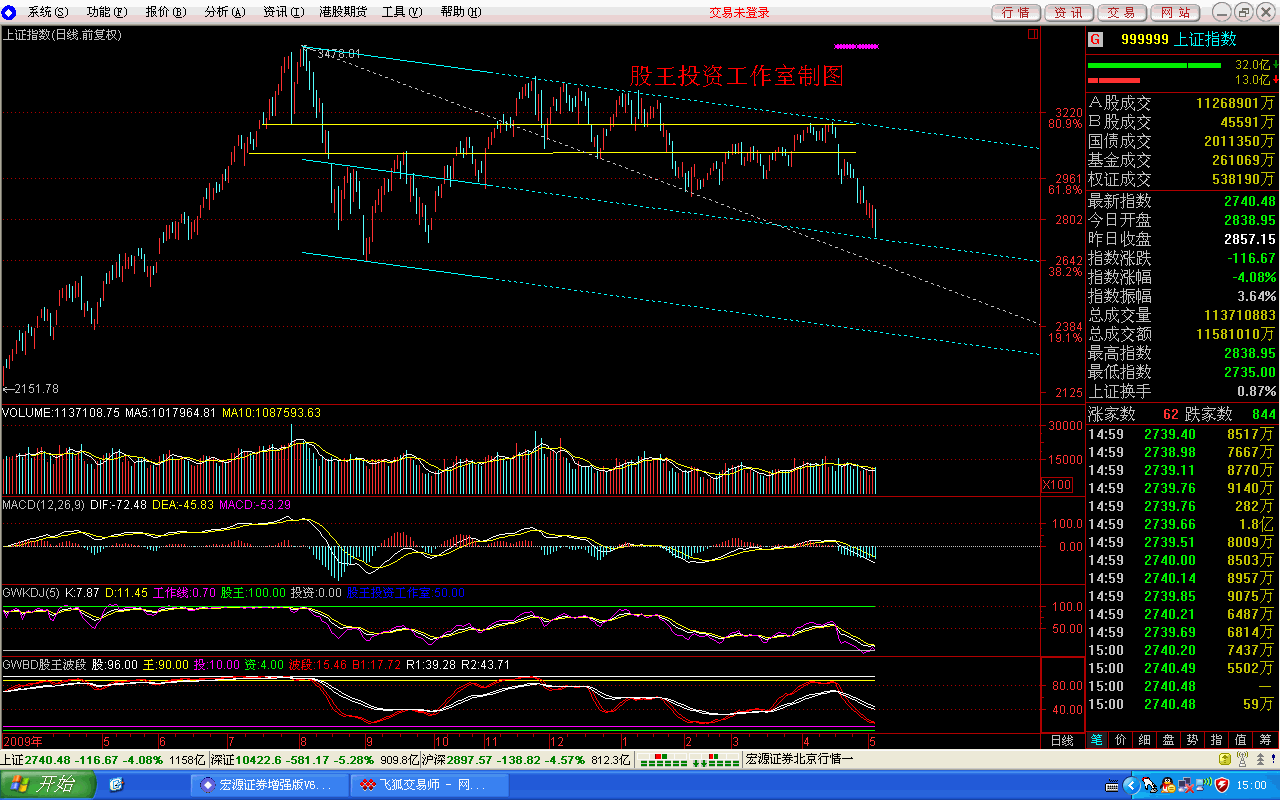Select the 势 tab in side panel
Viewport: 1280px width, 800px height.
(x=1192, y=741)
